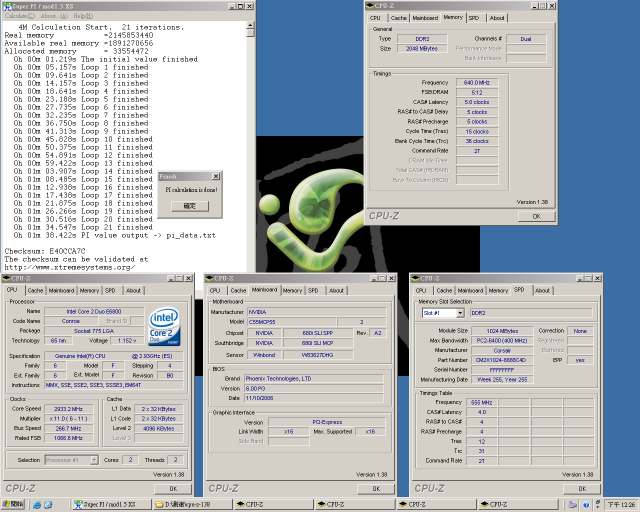This screenshot has height=512, width=640.
Task: Click the PC2-6400 (400 MHz) bandwidth field
Action: 502,341
